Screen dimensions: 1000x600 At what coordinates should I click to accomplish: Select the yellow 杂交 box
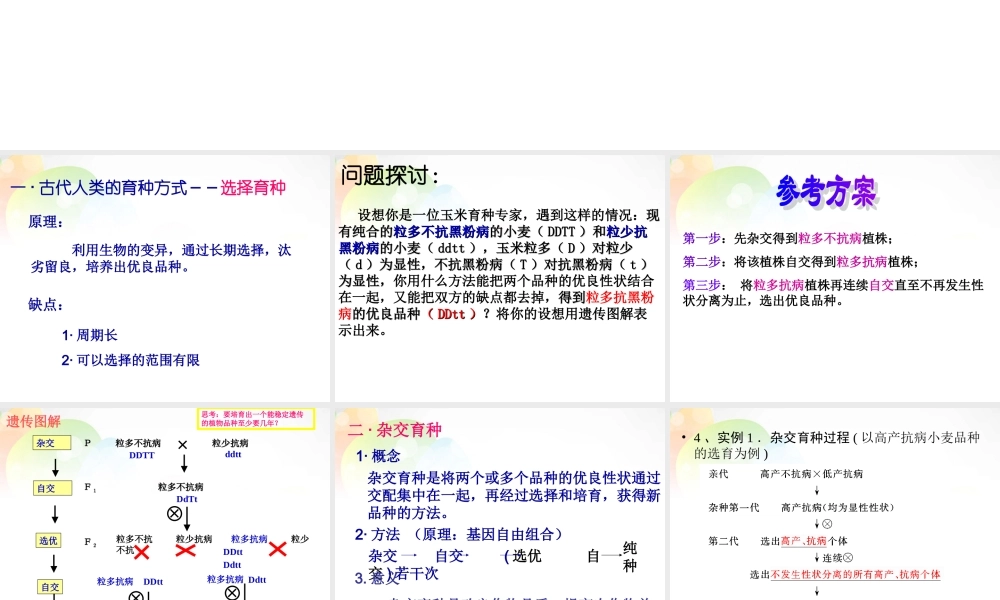(x=52, y=443)
